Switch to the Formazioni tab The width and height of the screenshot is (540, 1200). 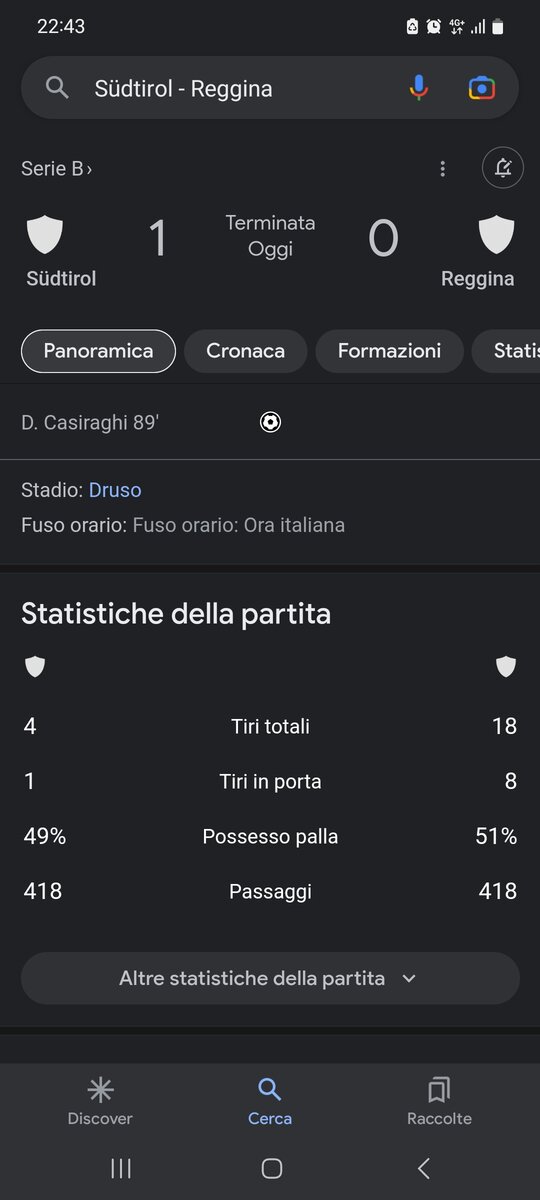(x=389, y=351)
